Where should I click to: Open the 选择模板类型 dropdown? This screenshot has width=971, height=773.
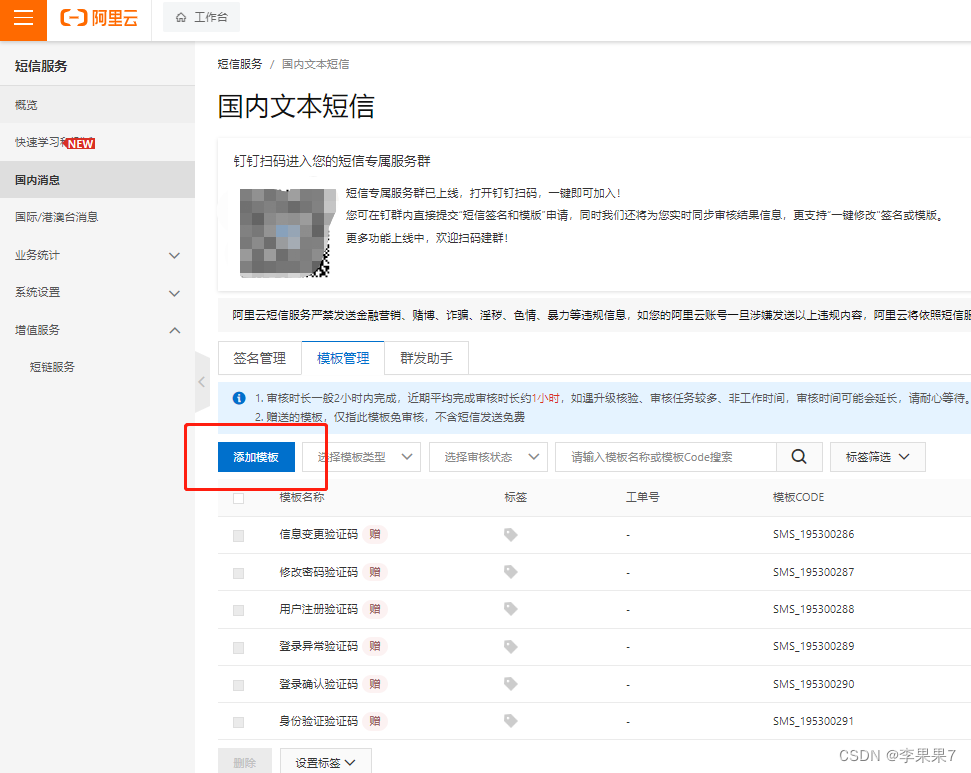(362, 457)
